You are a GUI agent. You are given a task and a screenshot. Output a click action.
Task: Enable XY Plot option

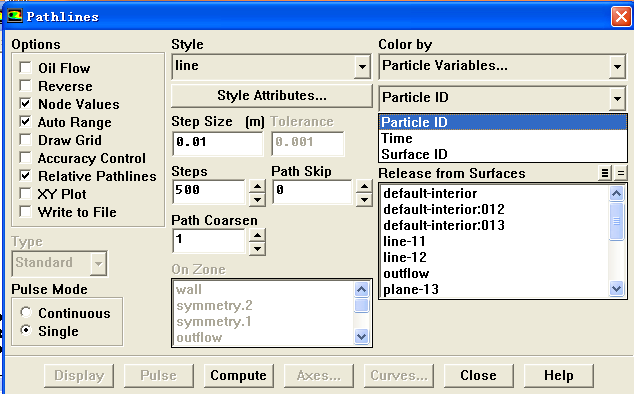click(25, 193)
